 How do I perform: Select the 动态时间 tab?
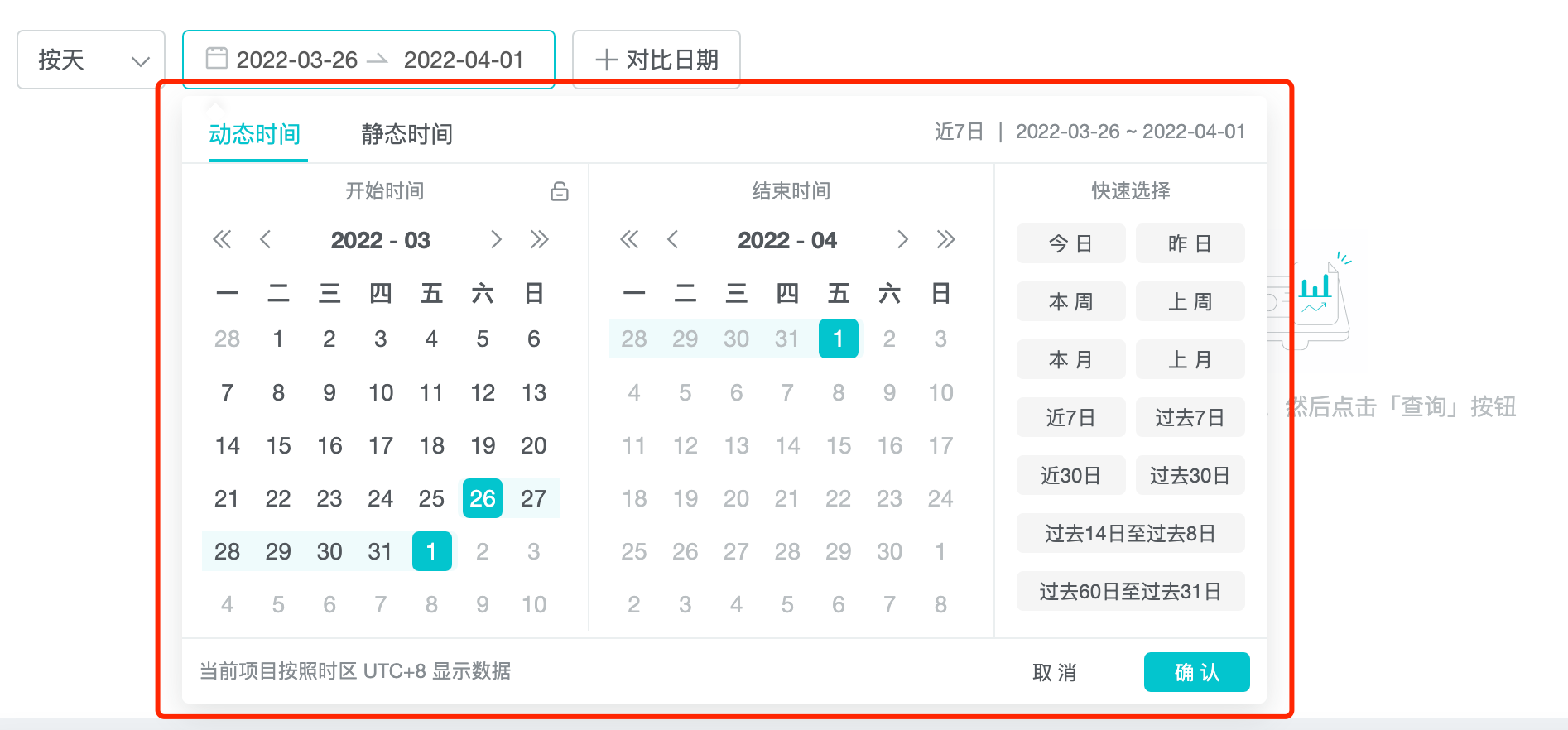point(255,134)
